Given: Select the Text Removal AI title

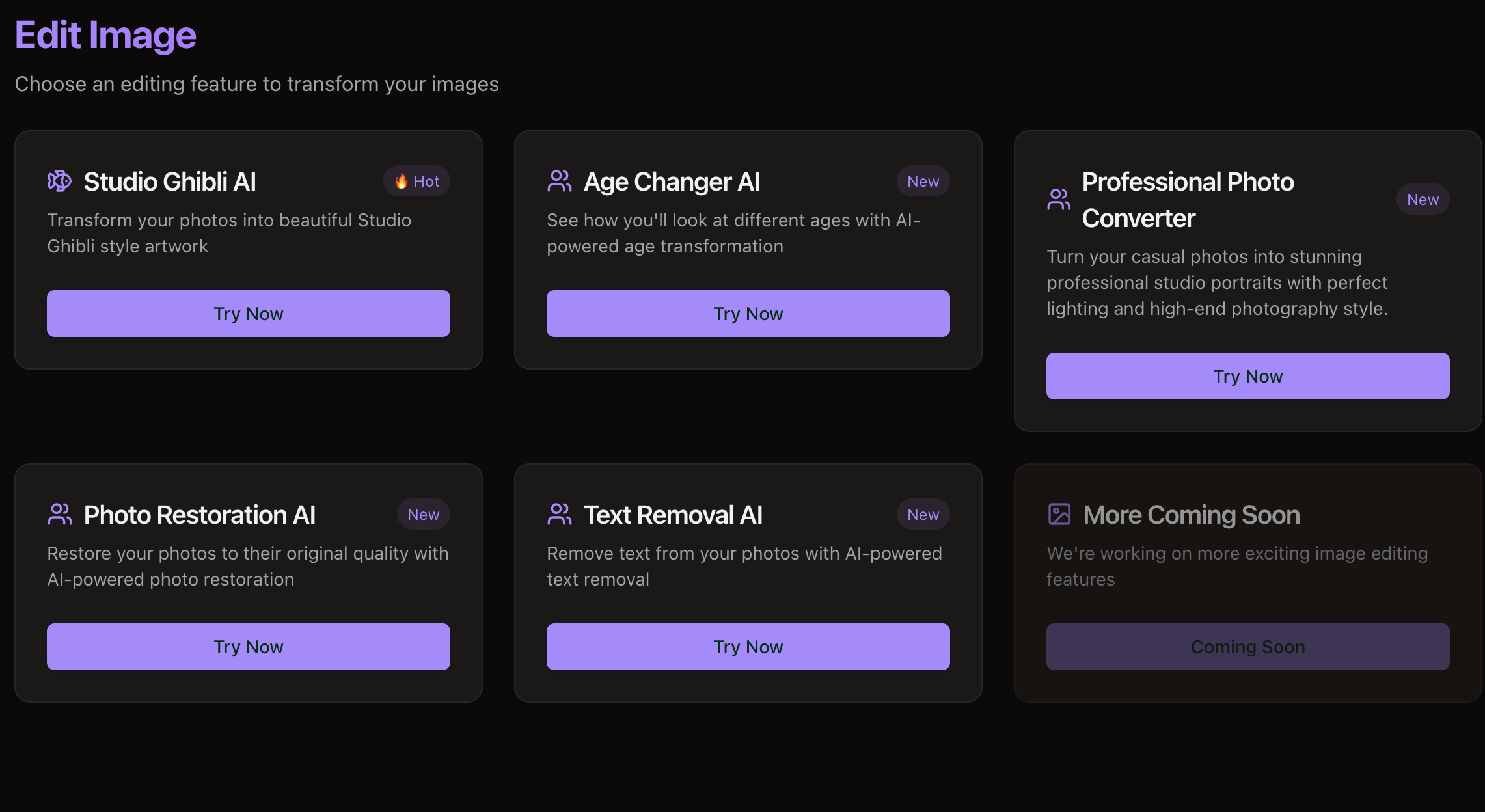Looking at the screenshot, I should coord(673,515).
